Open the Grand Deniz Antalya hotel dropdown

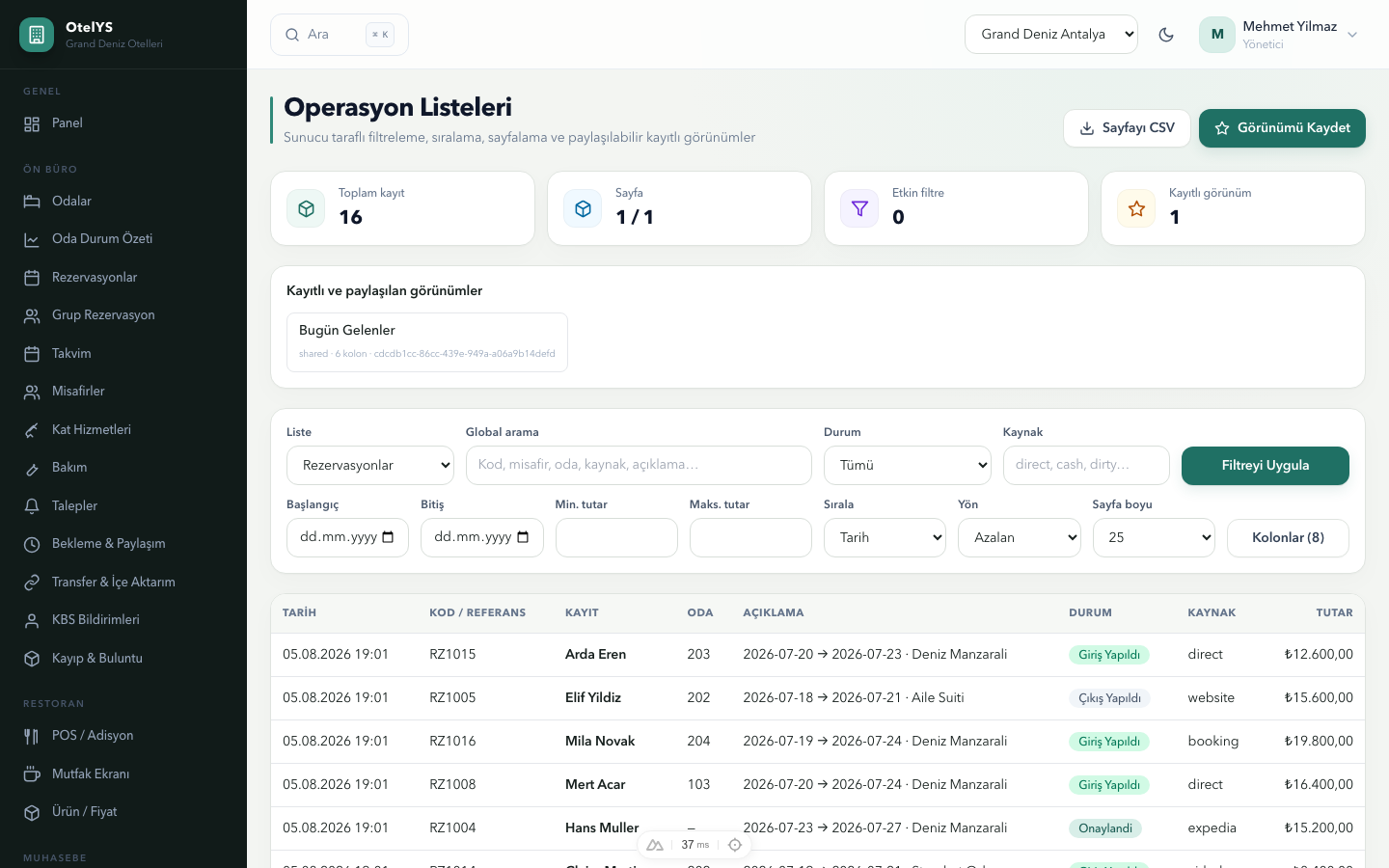[x=1051, y=35]
